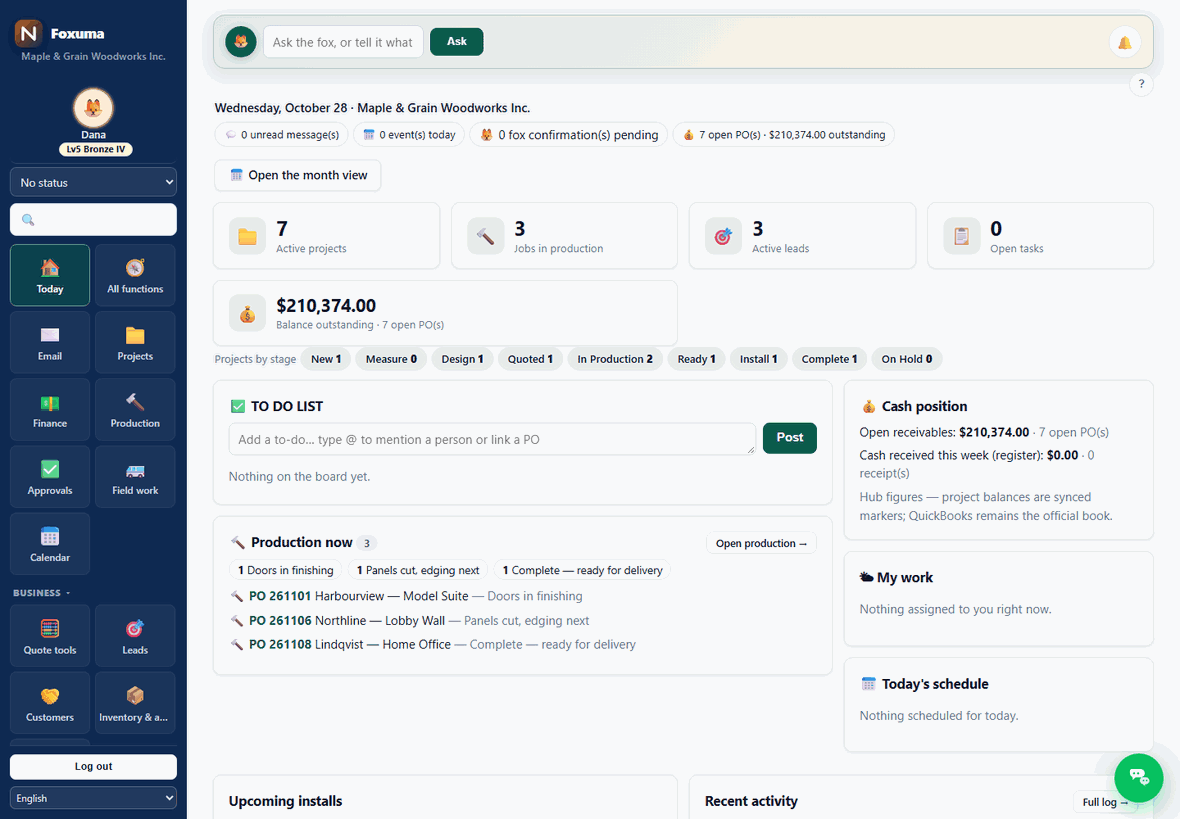Open the Approvals checkmark tile
The width and height of the screenshot is (1180, 819).
coord(50,476)
